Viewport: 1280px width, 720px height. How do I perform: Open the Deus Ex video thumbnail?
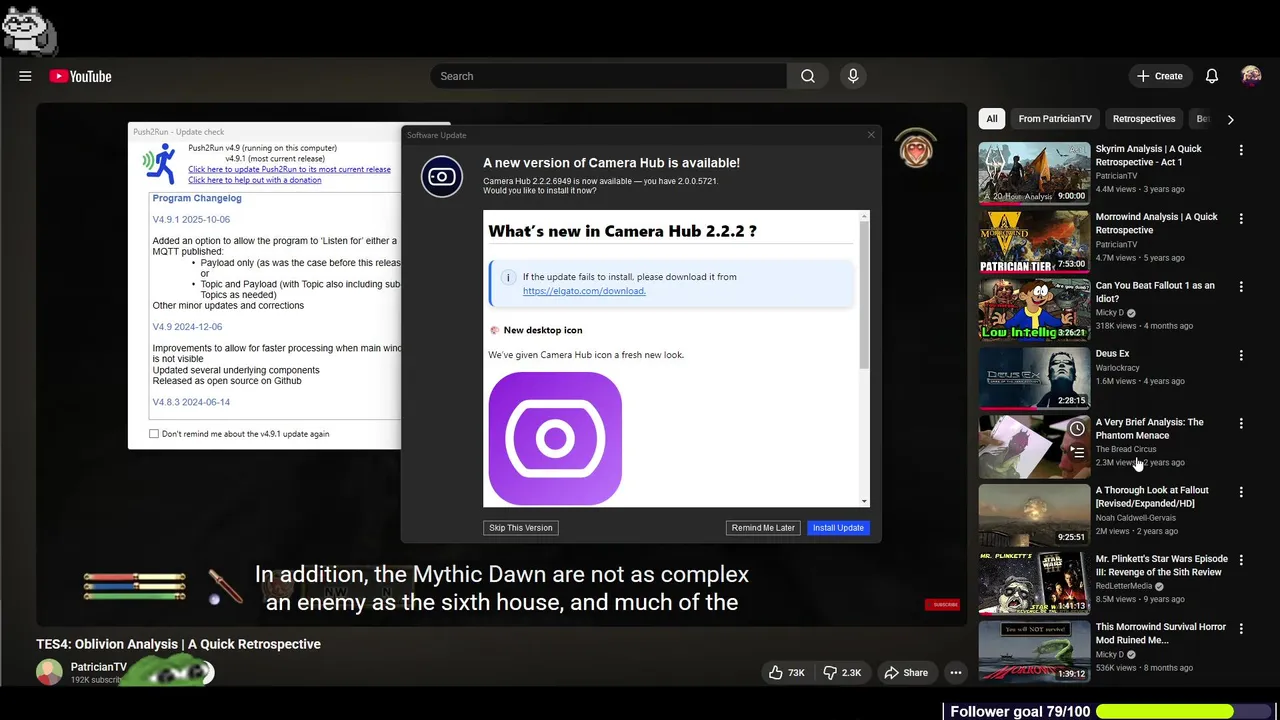click(x=1034, y=378)
